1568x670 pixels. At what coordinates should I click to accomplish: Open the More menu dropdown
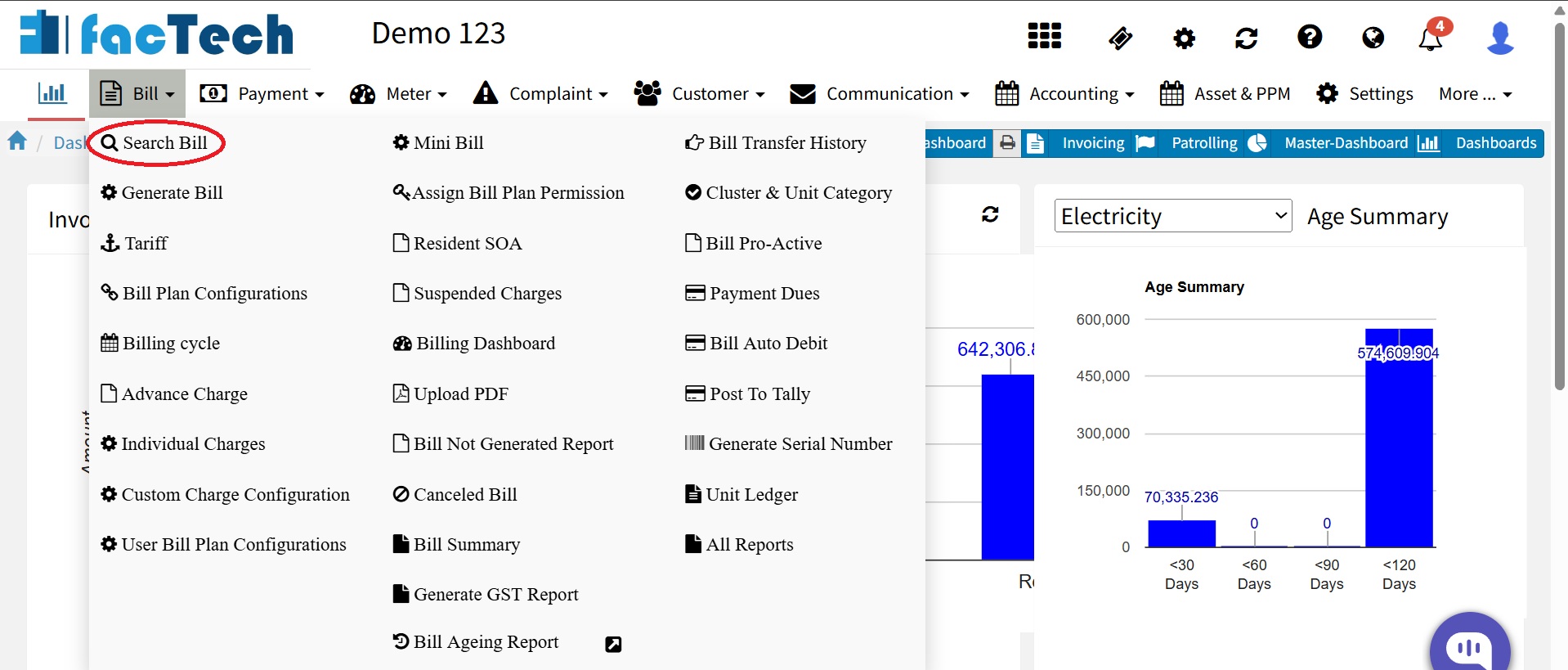click(x=1475, y=94)
